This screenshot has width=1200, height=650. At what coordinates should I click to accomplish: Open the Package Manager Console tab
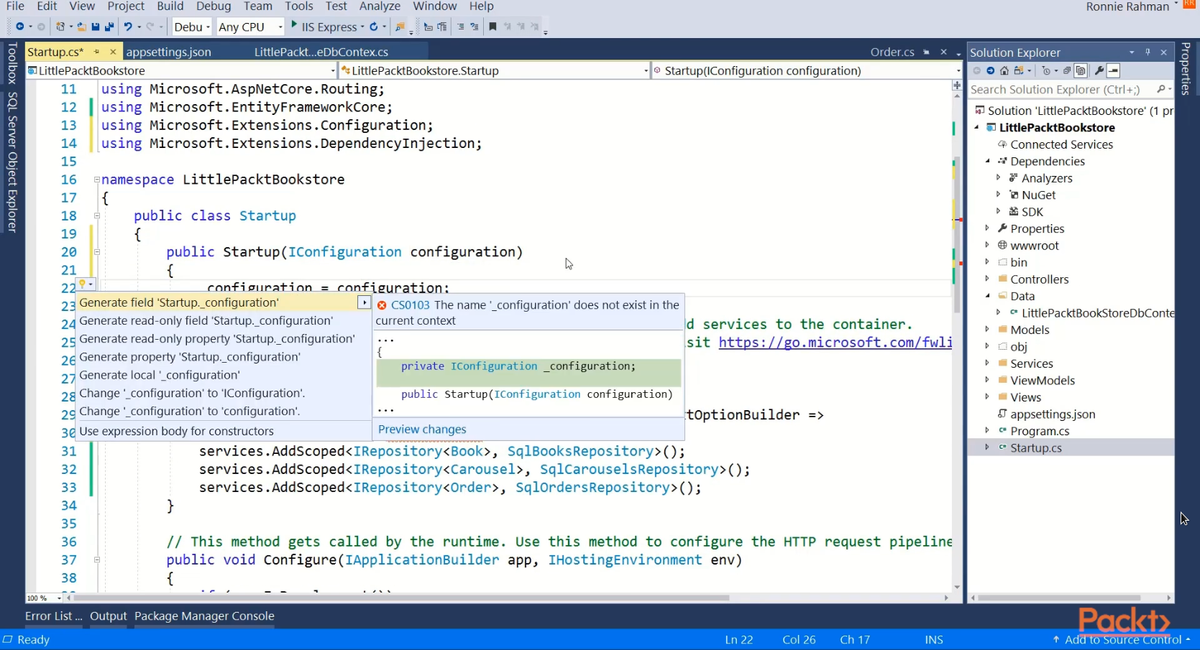pos(204,616)
